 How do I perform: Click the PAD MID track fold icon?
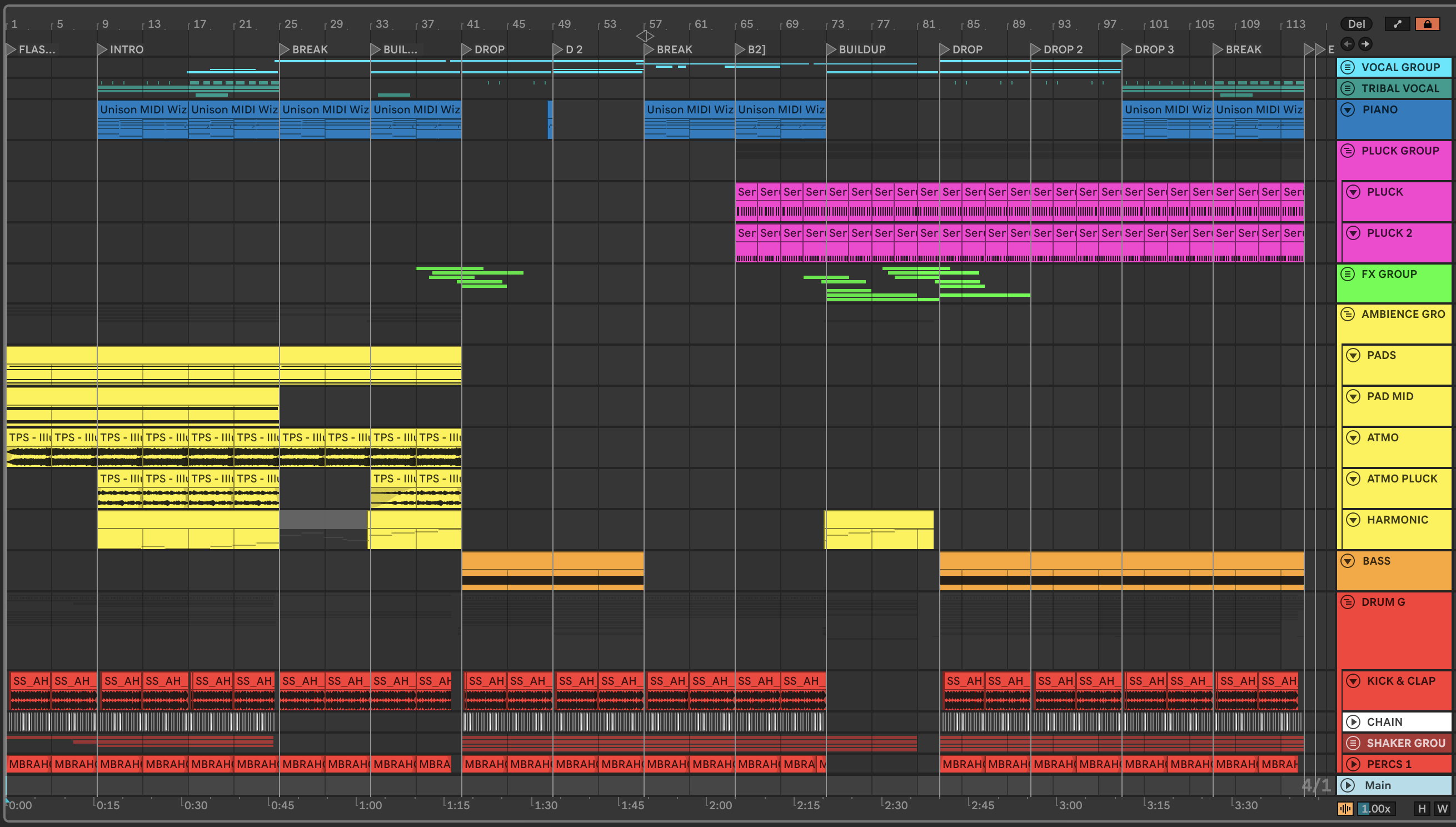(x=1353, y=396)
